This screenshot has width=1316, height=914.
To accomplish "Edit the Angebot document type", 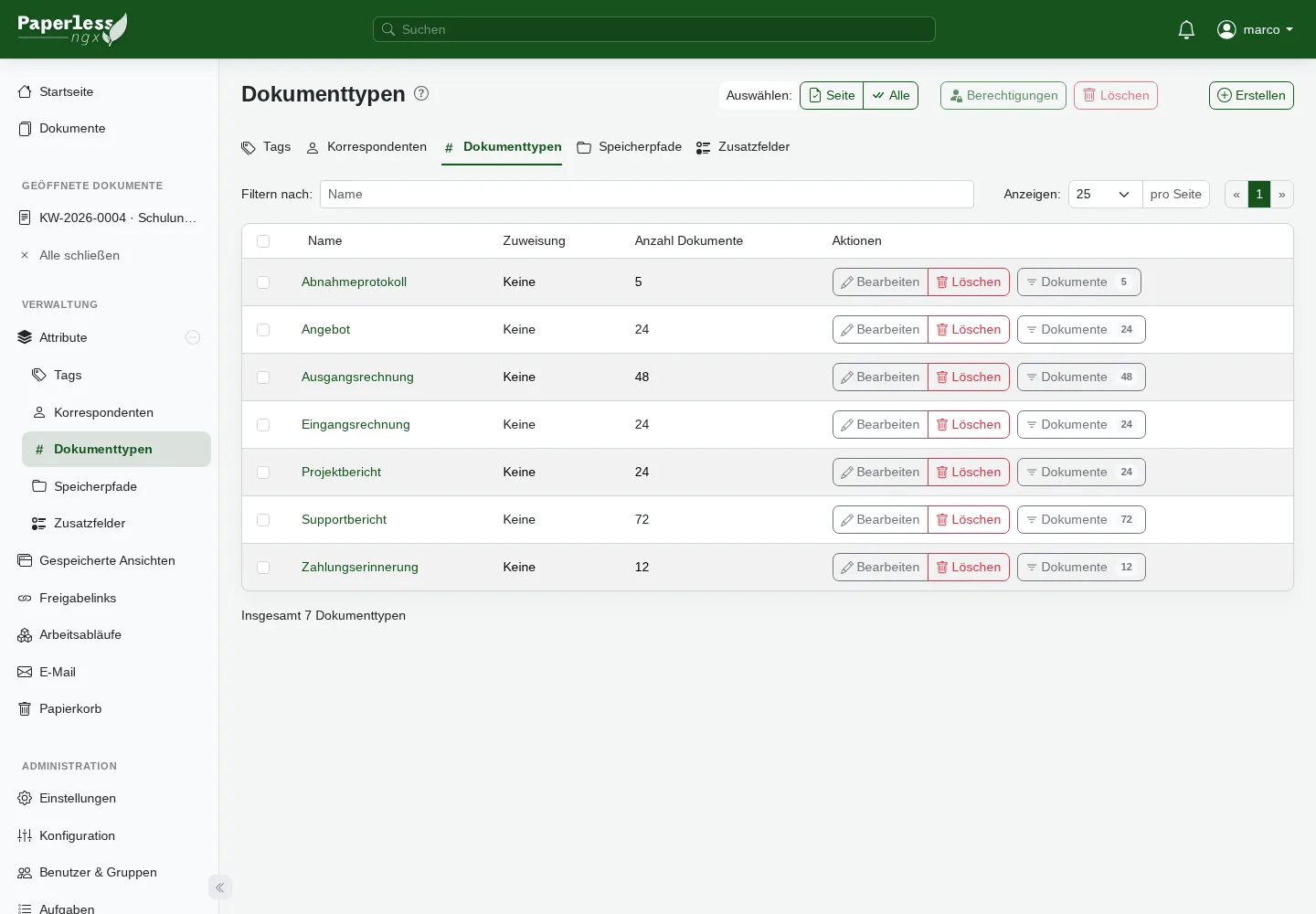I will click(880, 330).
